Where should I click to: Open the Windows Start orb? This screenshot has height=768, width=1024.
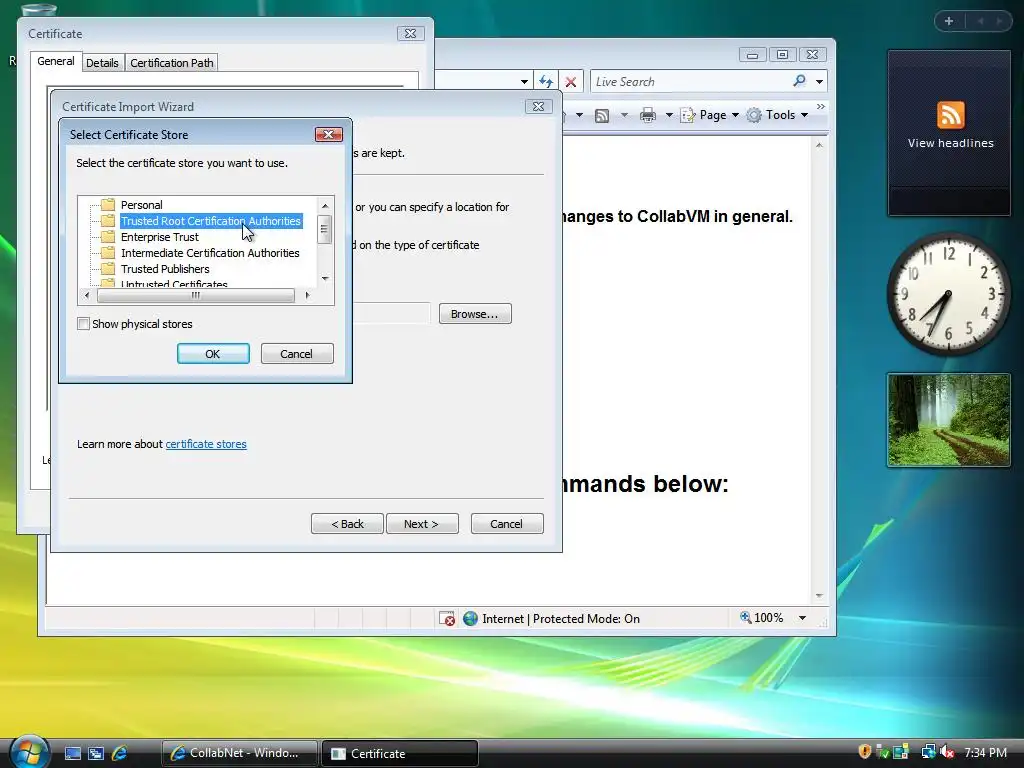(29, 752)
